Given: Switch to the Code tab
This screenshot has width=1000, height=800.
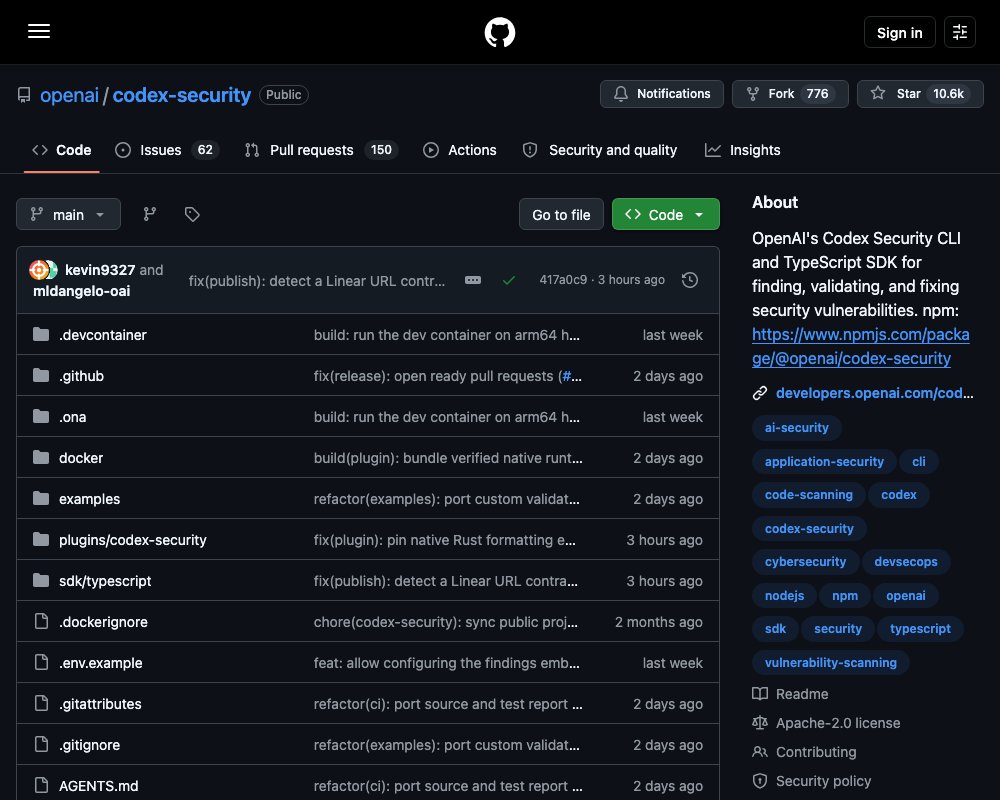Looking at the screenshot, I should 62,150.
